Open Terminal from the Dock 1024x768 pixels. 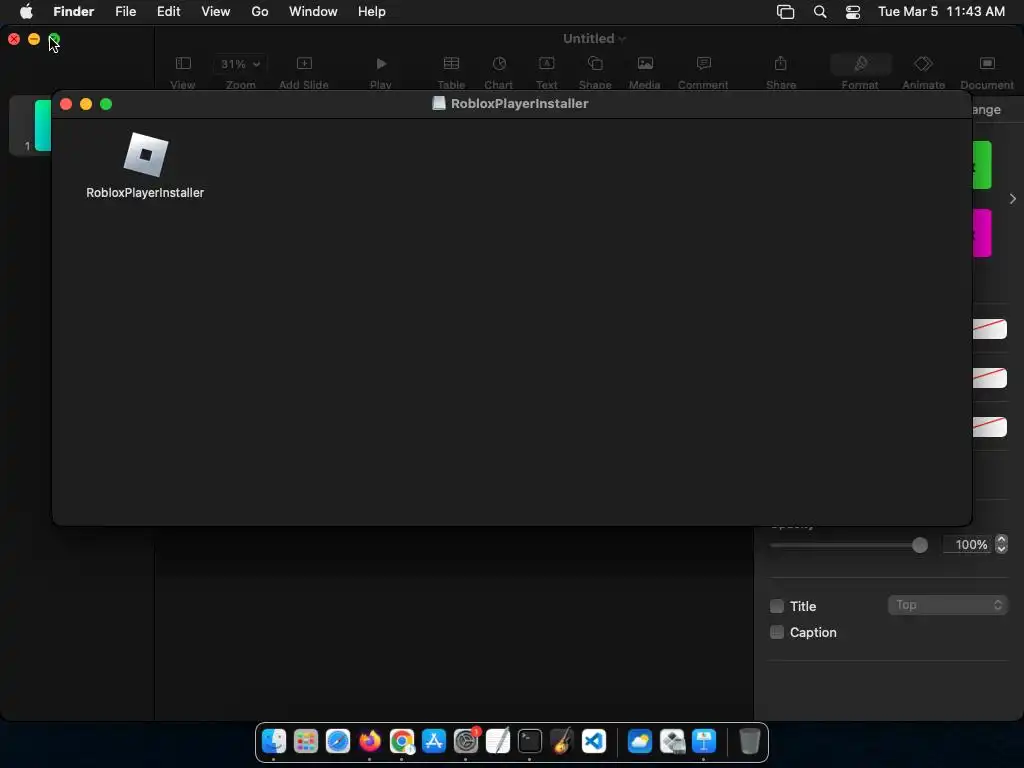(x=530, y=741)
